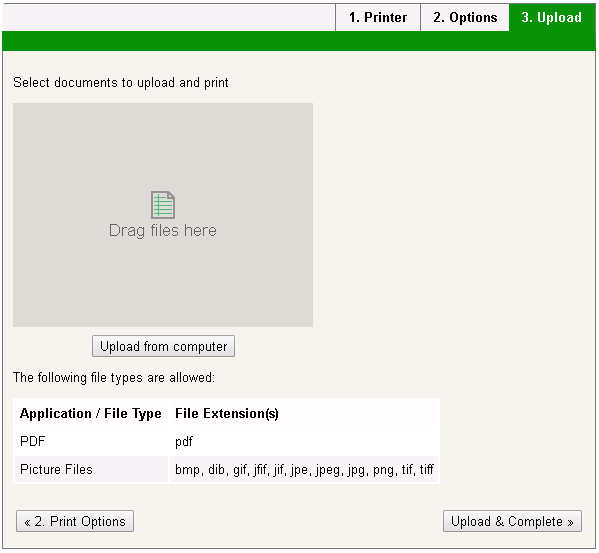Click the document icon in drop zone
Screen dimensions: 599x553
[163, 205]
